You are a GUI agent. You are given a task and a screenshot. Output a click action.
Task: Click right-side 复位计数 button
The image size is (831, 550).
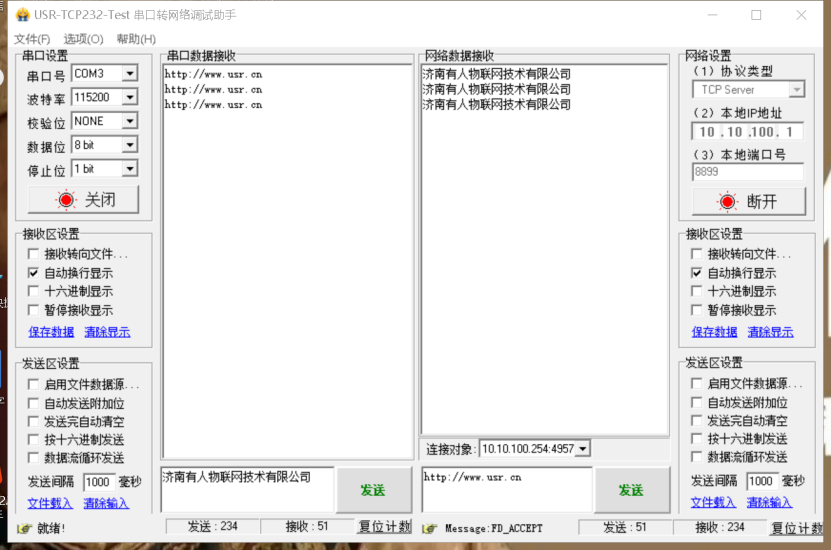[x=796, y=528]
